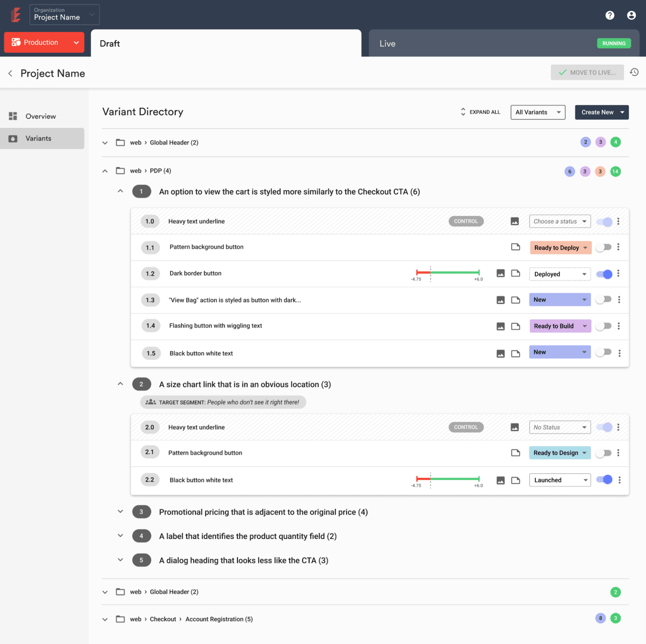The width and height of the screenshot is (646, 644).
Task: Disable the toggle for Dark border button
Action: (x=604, y=274)
